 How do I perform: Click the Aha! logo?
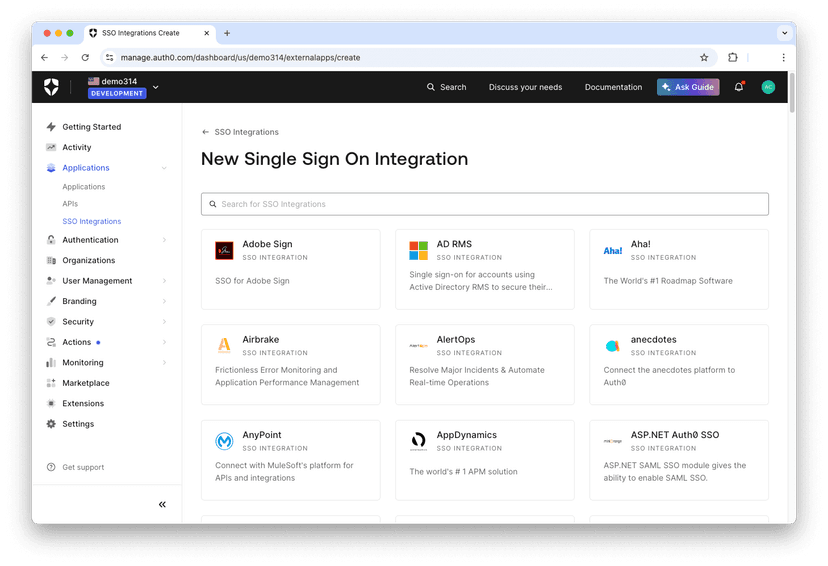(x=613, y=251)
